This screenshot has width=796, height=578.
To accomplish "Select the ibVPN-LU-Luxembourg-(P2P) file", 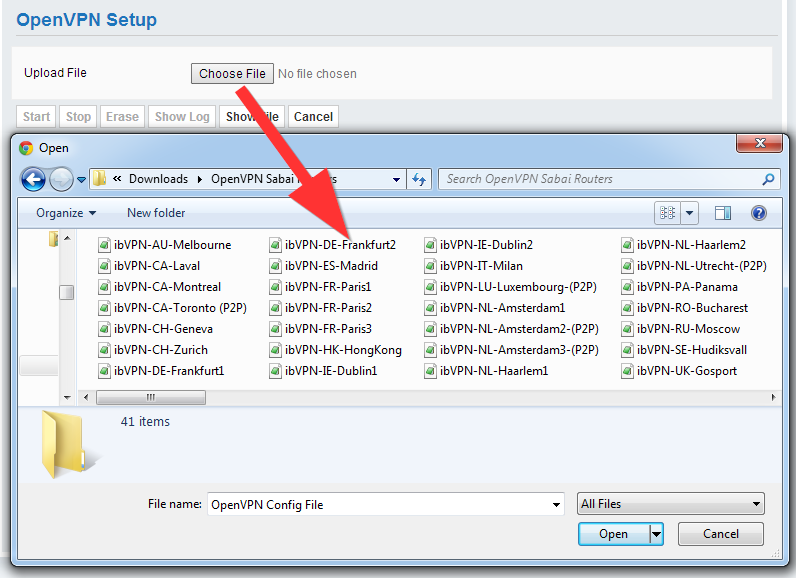I will pos(511,287).
